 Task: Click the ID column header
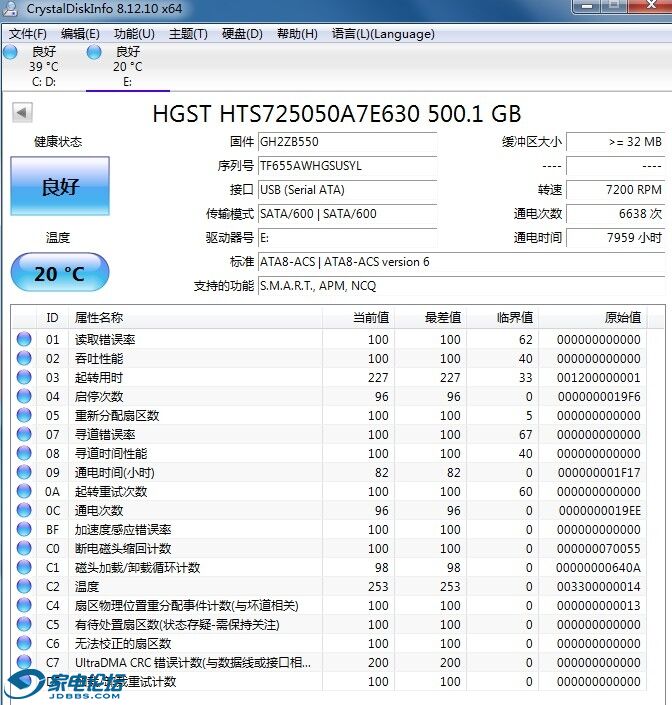point(52,318)
